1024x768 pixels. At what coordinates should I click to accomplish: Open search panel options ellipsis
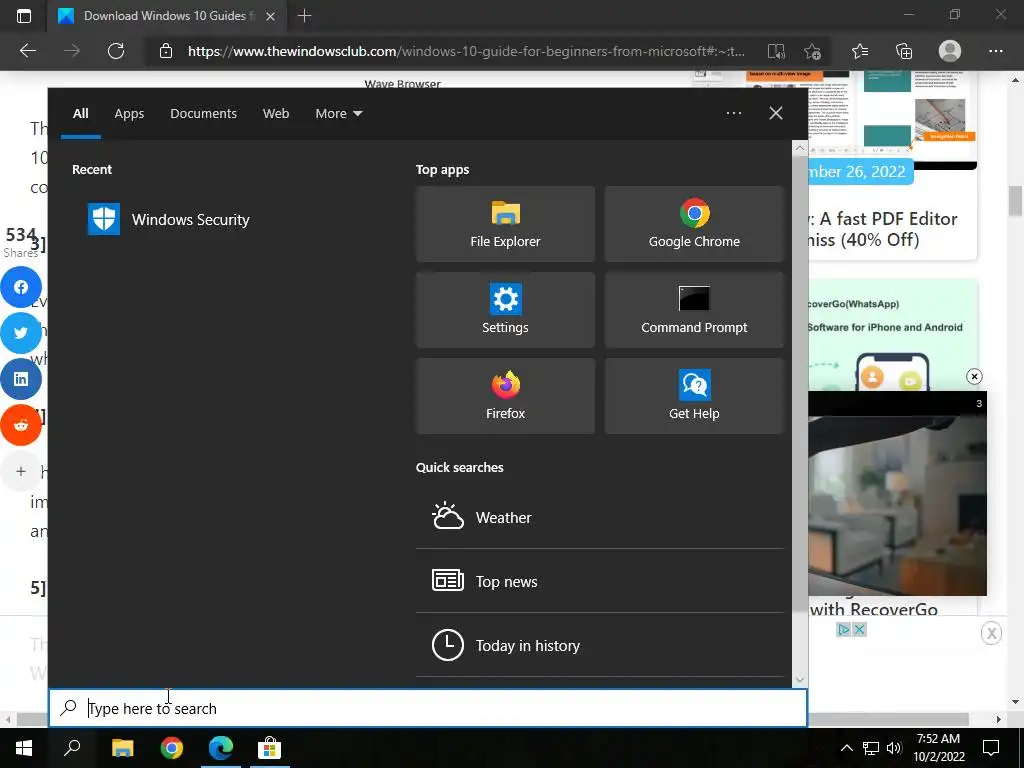(x=734, y=114)
